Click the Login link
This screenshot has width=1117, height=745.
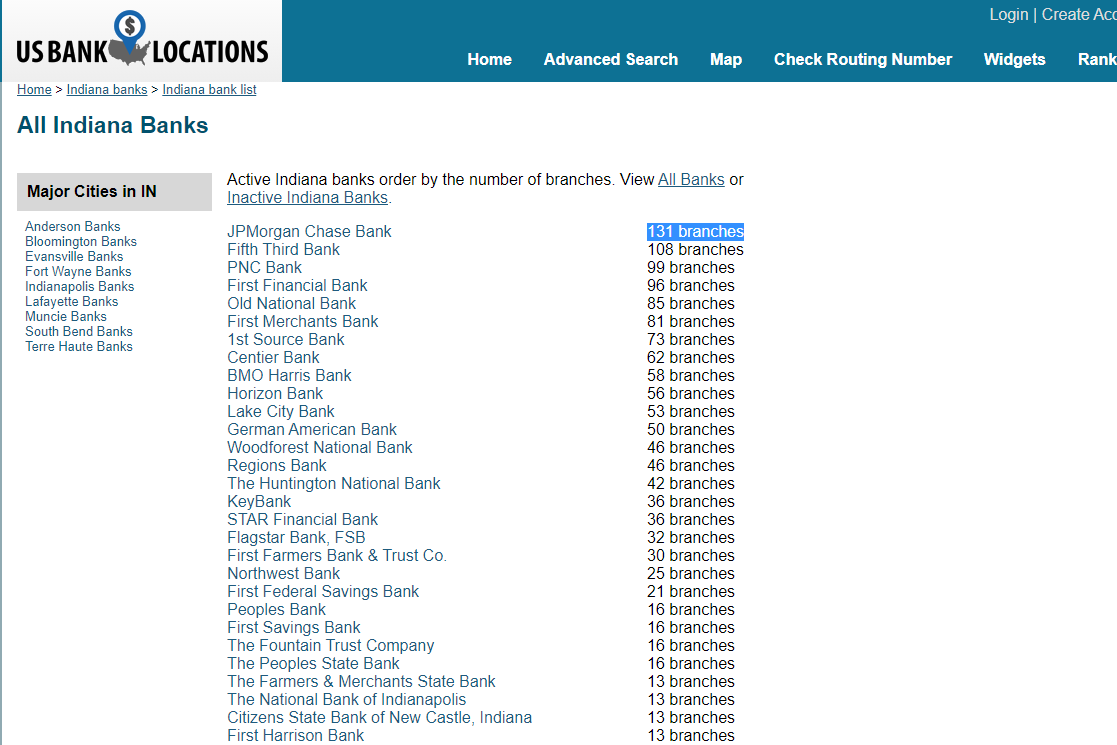click(1008, 14)
